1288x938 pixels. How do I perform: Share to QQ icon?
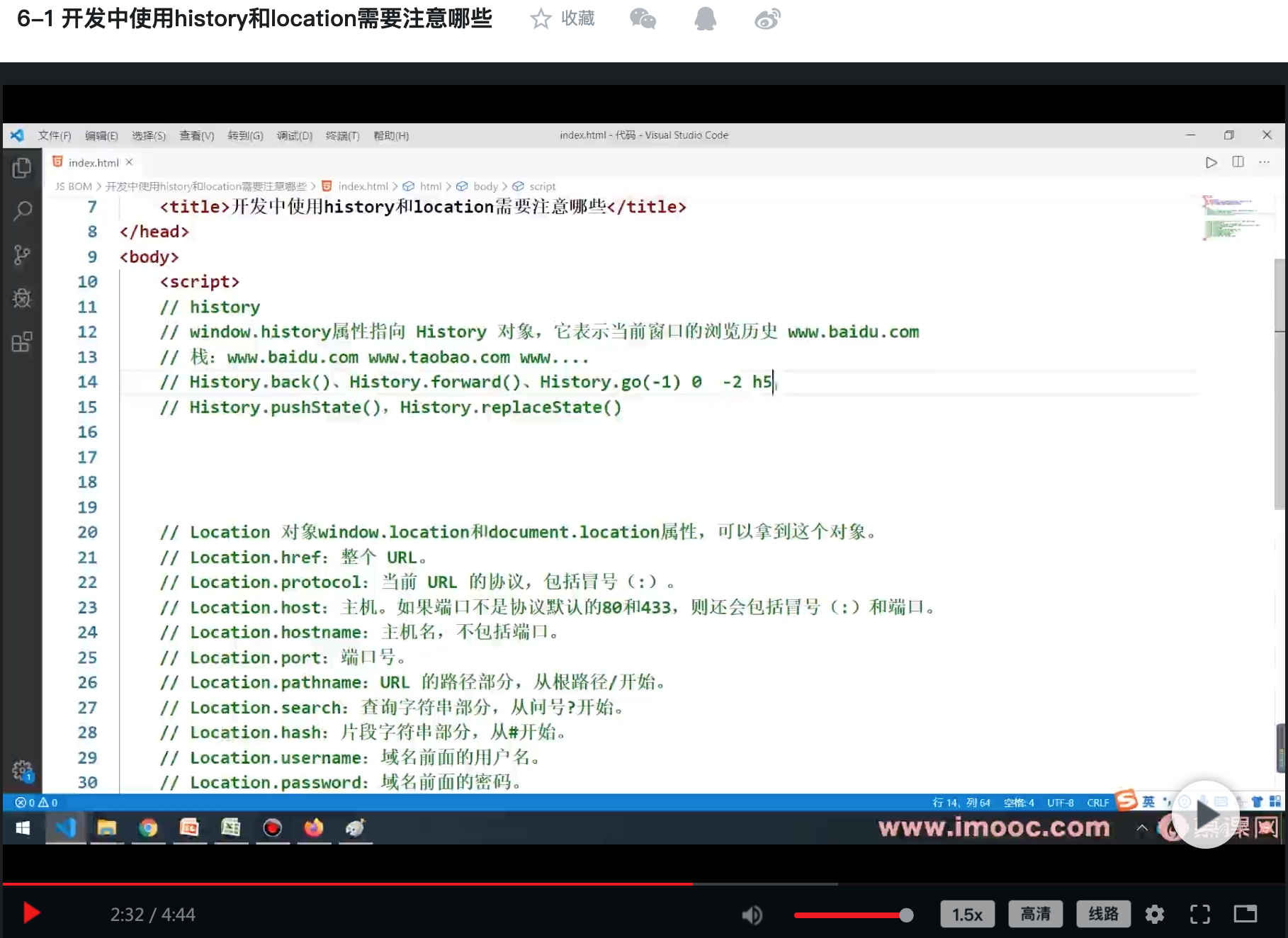click(705, 18)
